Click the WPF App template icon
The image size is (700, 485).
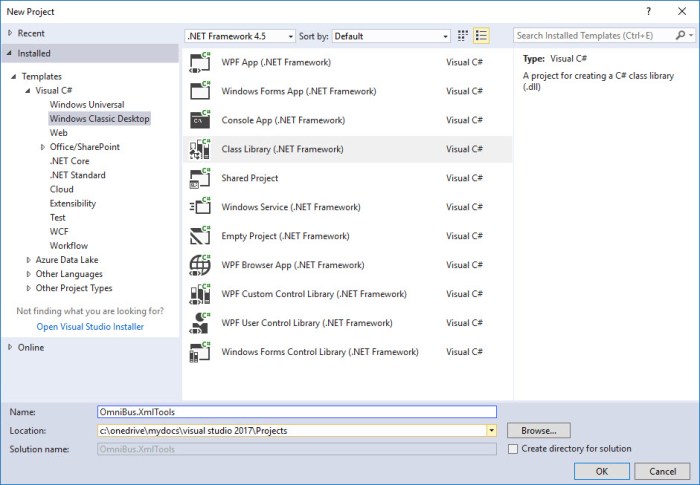tap(199, 62)
